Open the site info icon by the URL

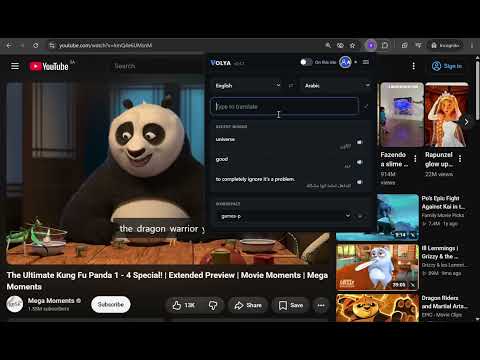[x=52, y=45]
